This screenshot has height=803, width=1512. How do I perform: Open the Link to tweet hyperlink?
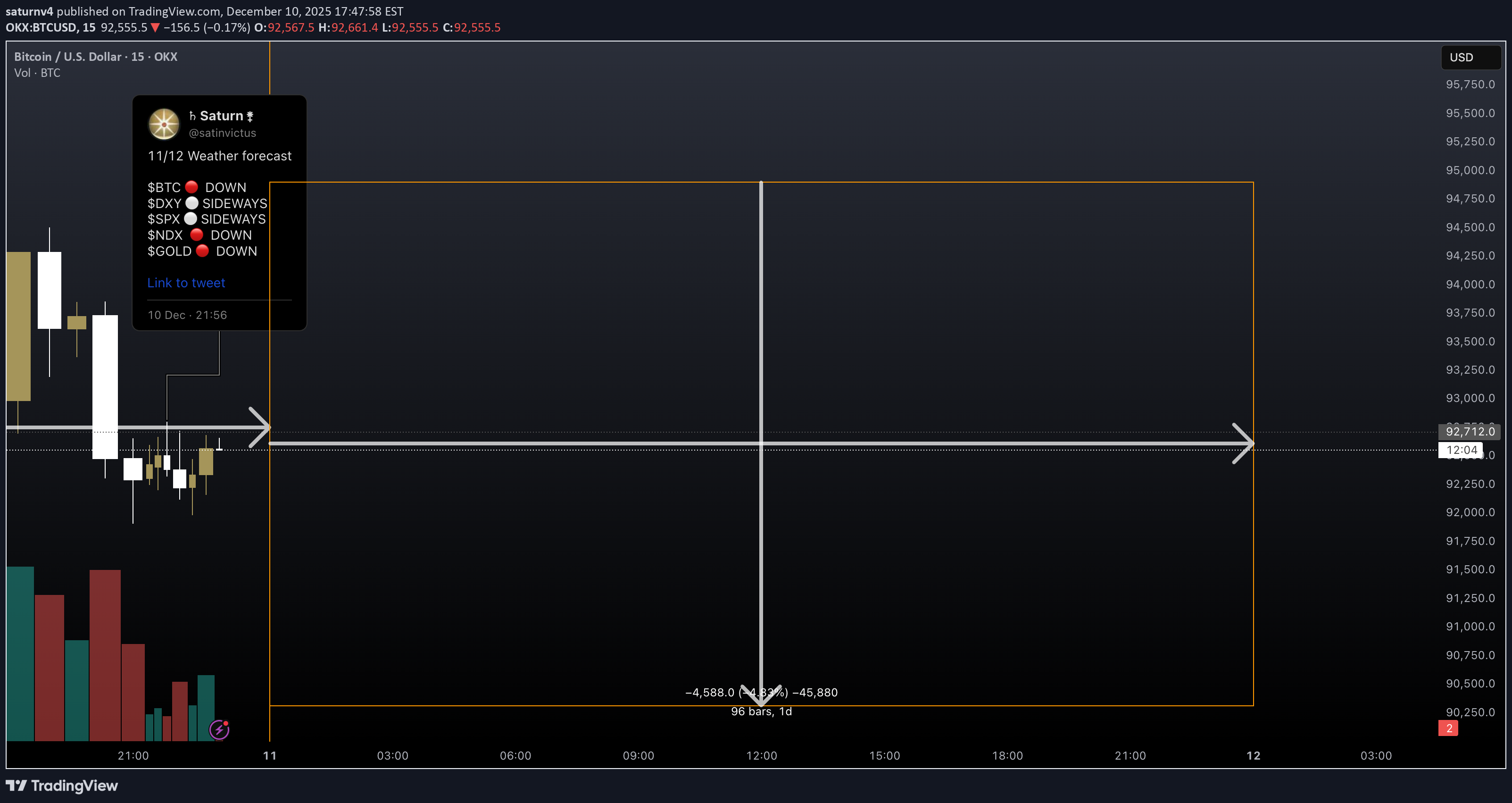point(186,283)
